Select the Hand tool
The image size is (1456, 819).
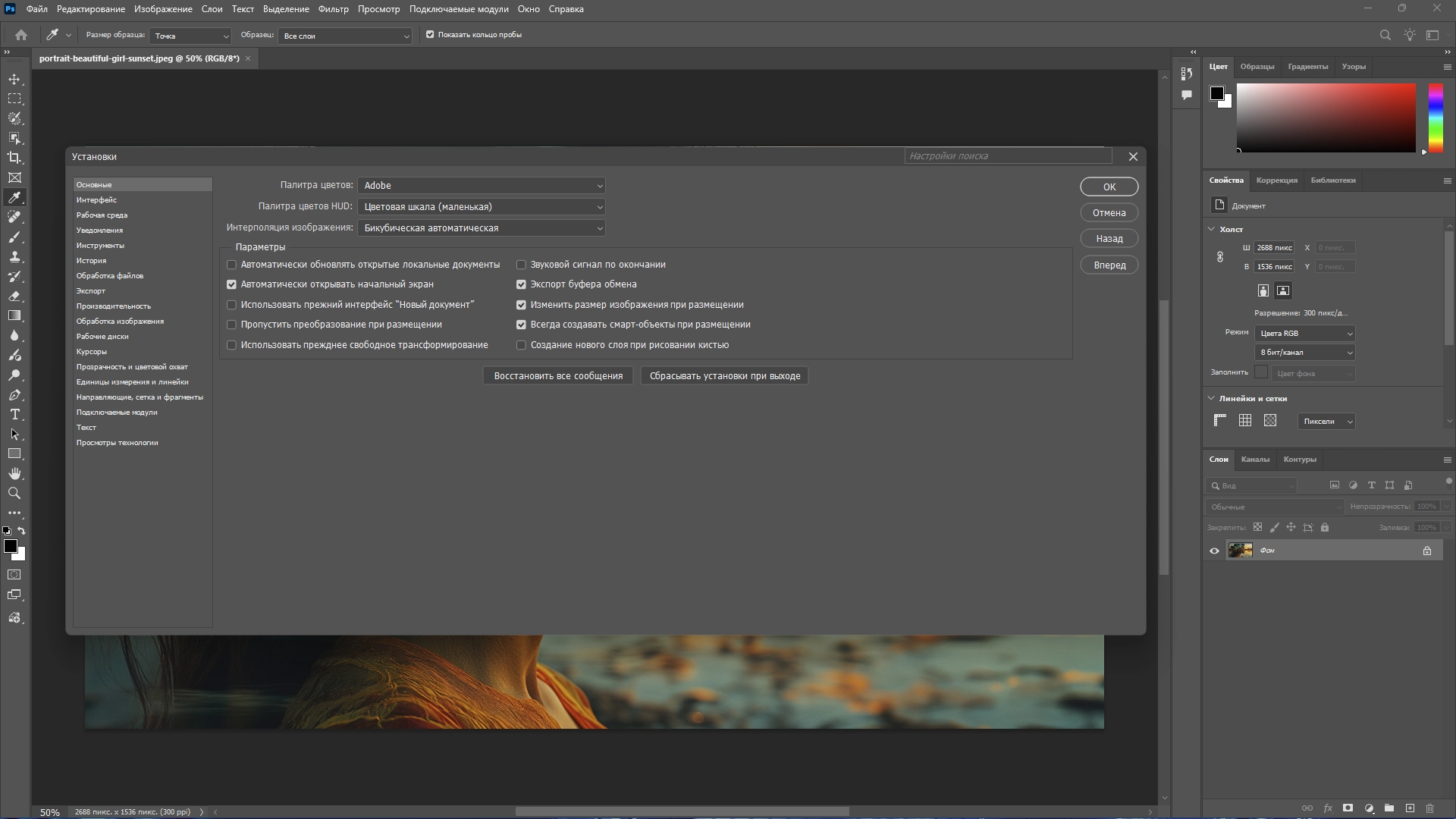14,473
